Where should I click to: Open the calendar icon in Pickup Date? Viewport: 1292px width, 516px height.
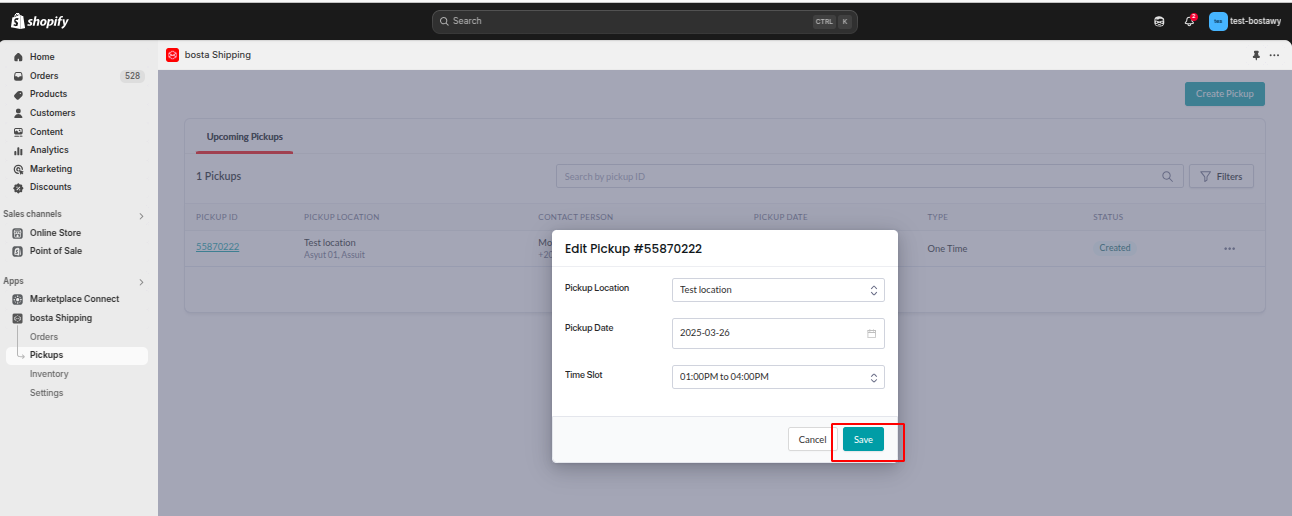coord(871,333)
